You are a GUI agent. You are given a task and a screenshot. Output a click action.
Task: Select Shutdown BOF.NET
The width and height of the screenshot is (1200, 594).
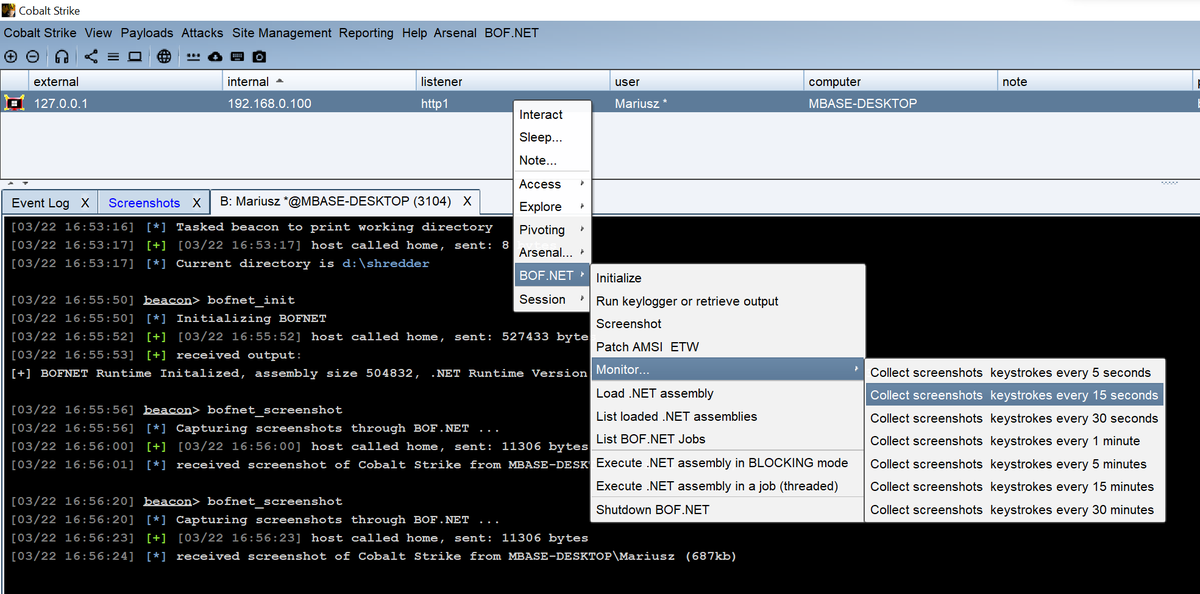point(728,510)
